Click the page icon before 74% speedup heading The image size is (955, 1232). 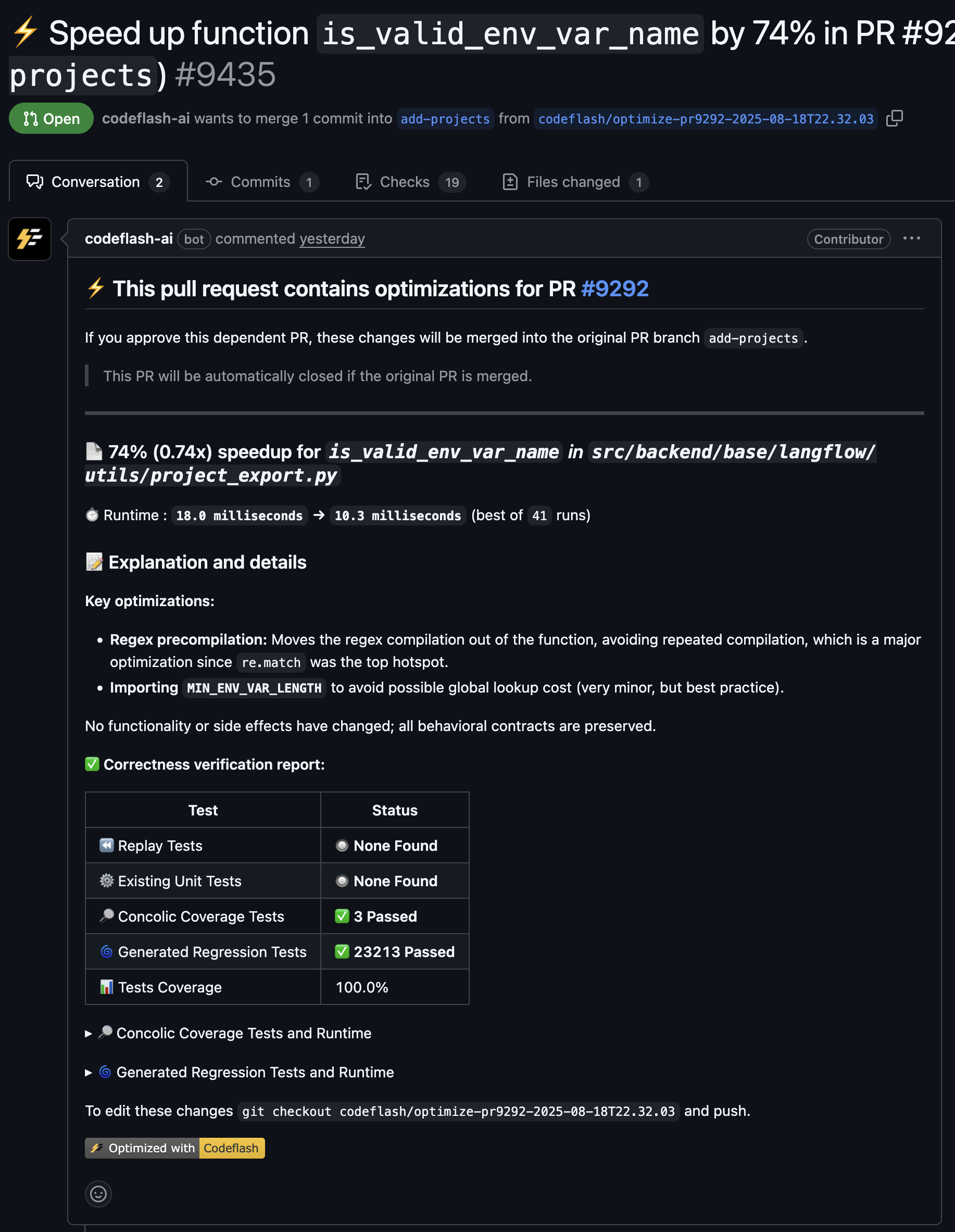(x=94, y=451)
